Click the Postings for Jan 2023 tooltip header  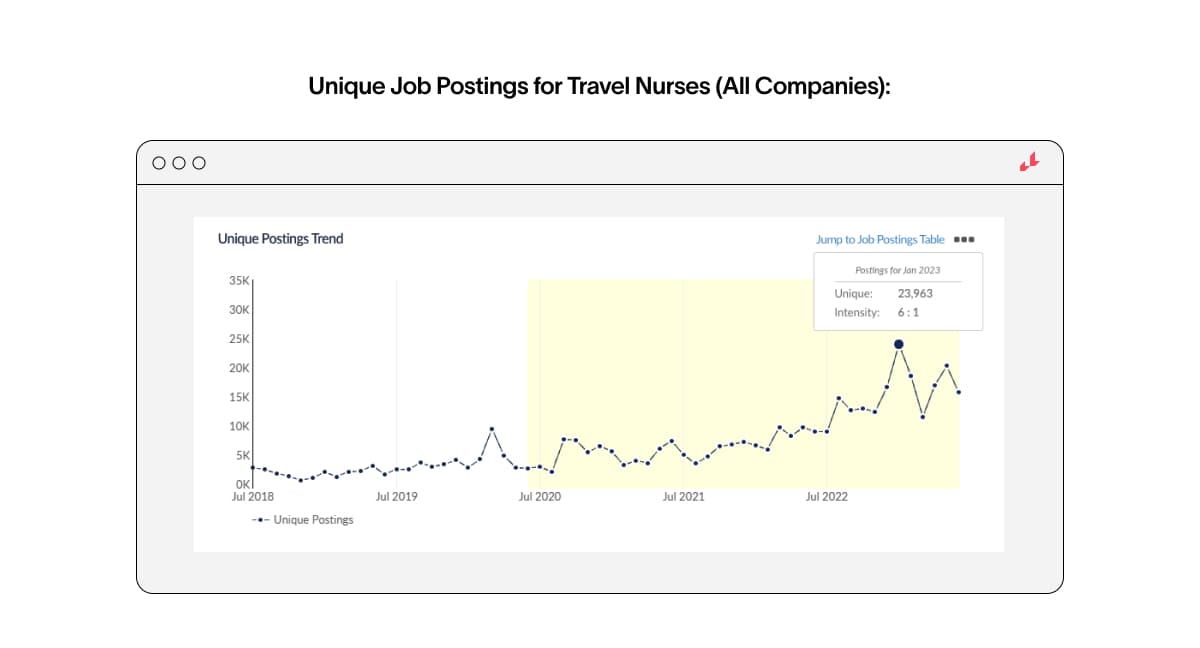click(897, 270)
